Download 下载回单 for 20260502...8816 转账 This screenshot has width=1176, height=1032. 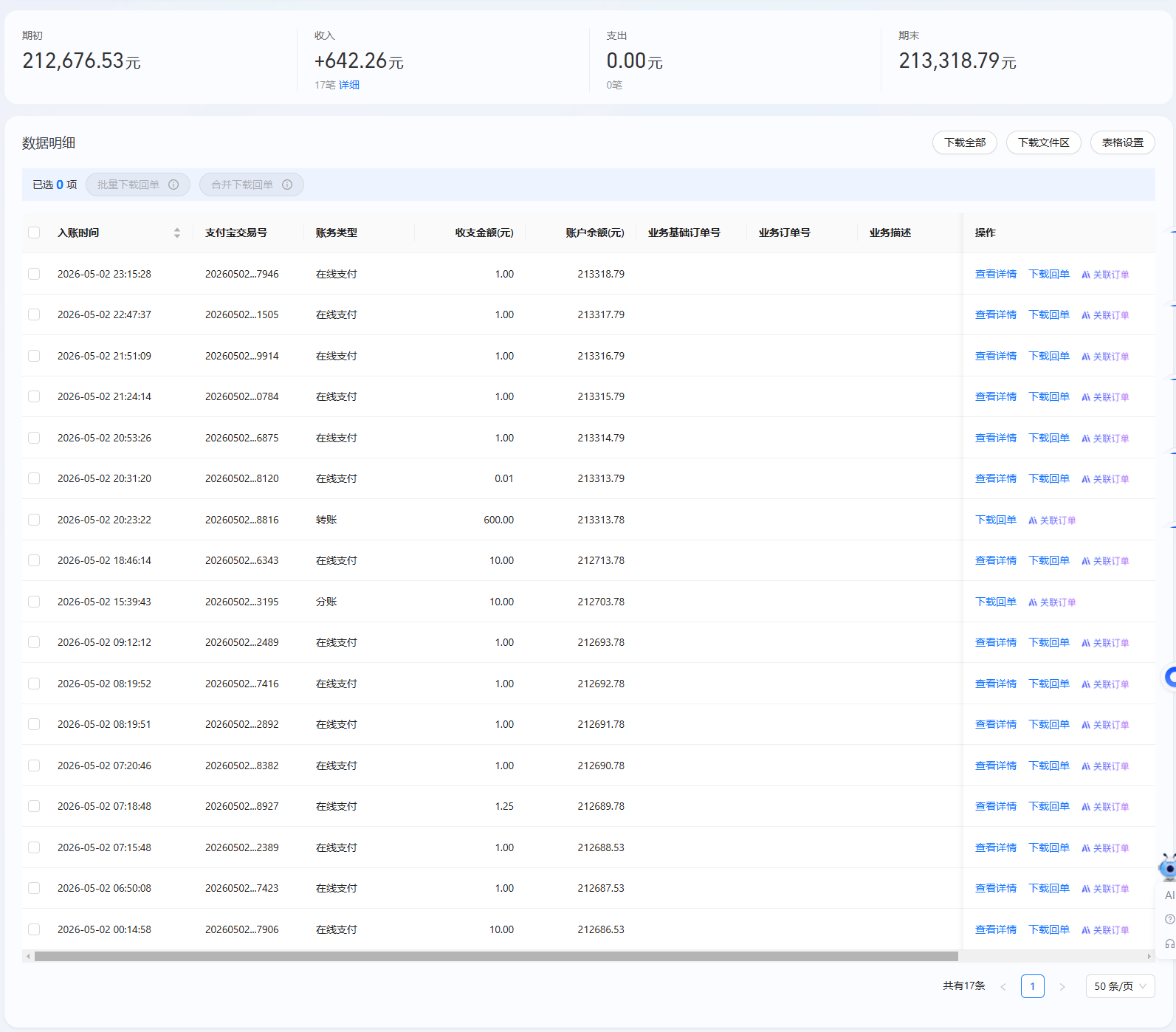(996, 520)
